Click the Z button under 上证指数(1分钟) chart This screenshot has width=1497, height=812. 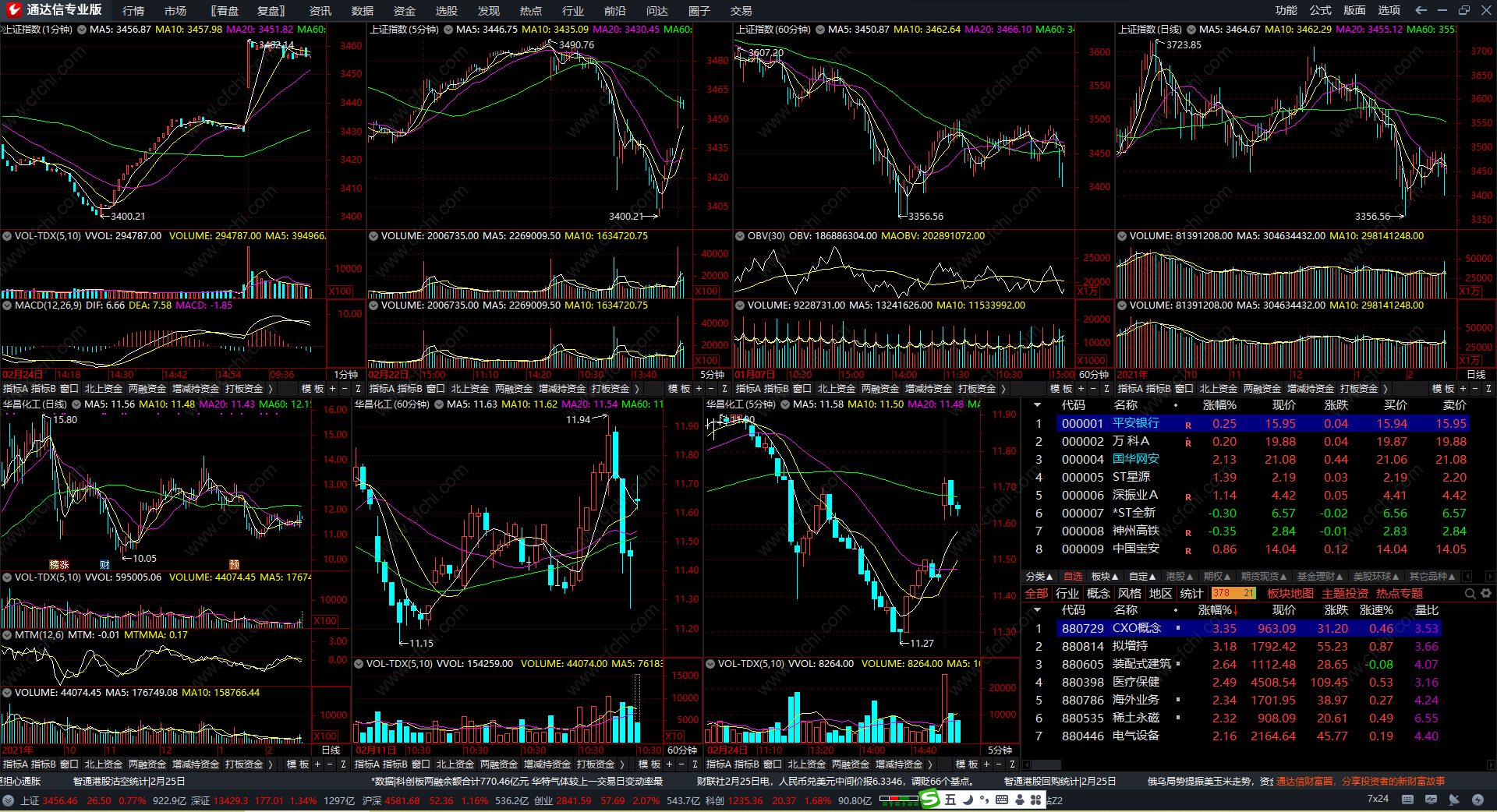coord(358,388)
